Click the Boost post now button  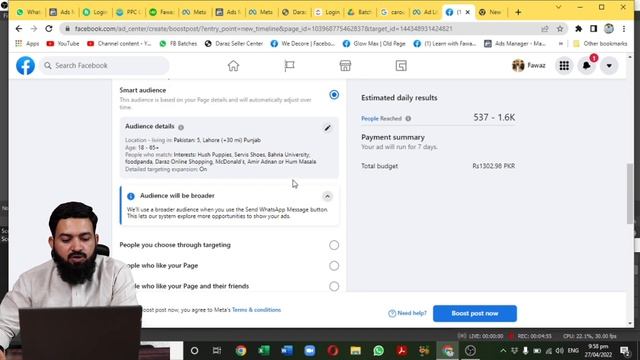(x=475, y=313)
